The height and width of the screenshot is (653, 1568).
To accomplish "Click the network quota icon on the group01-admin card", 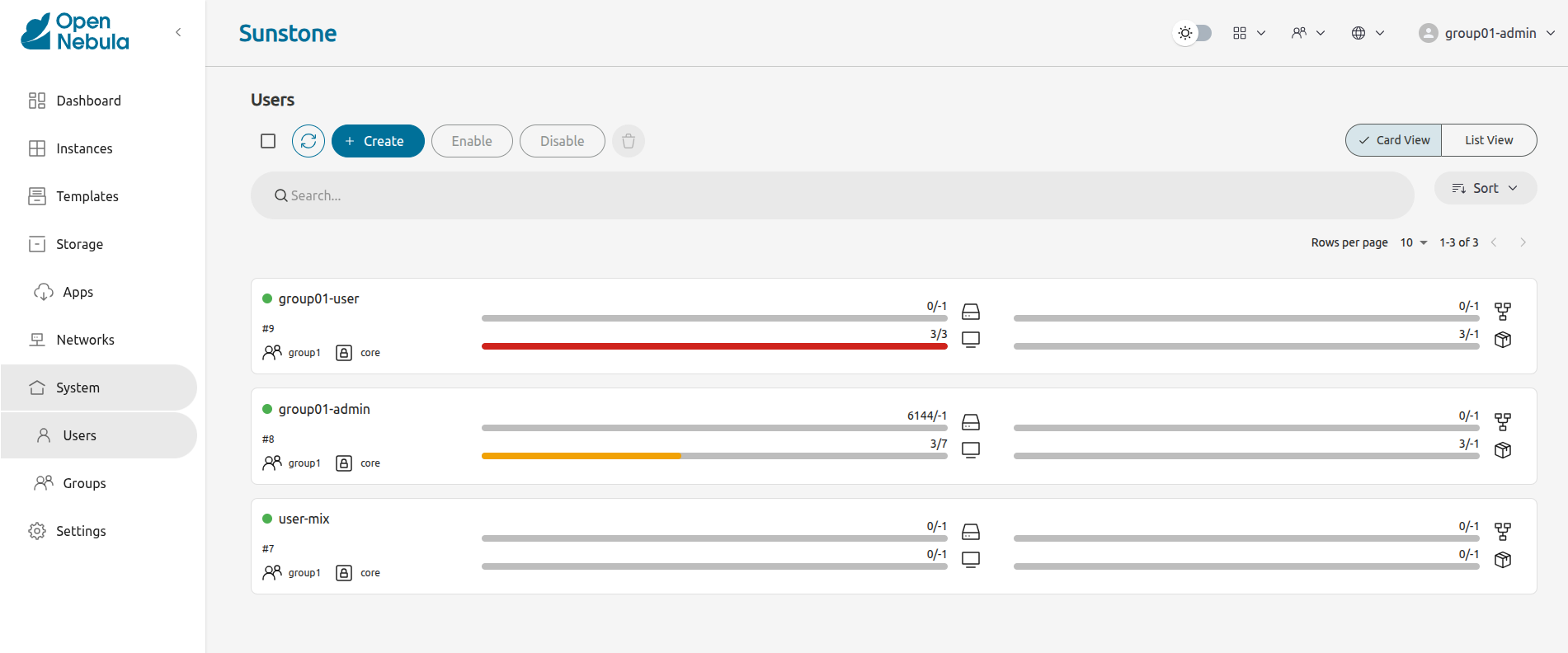I will pyautogui.click(x=1503, y=422).
